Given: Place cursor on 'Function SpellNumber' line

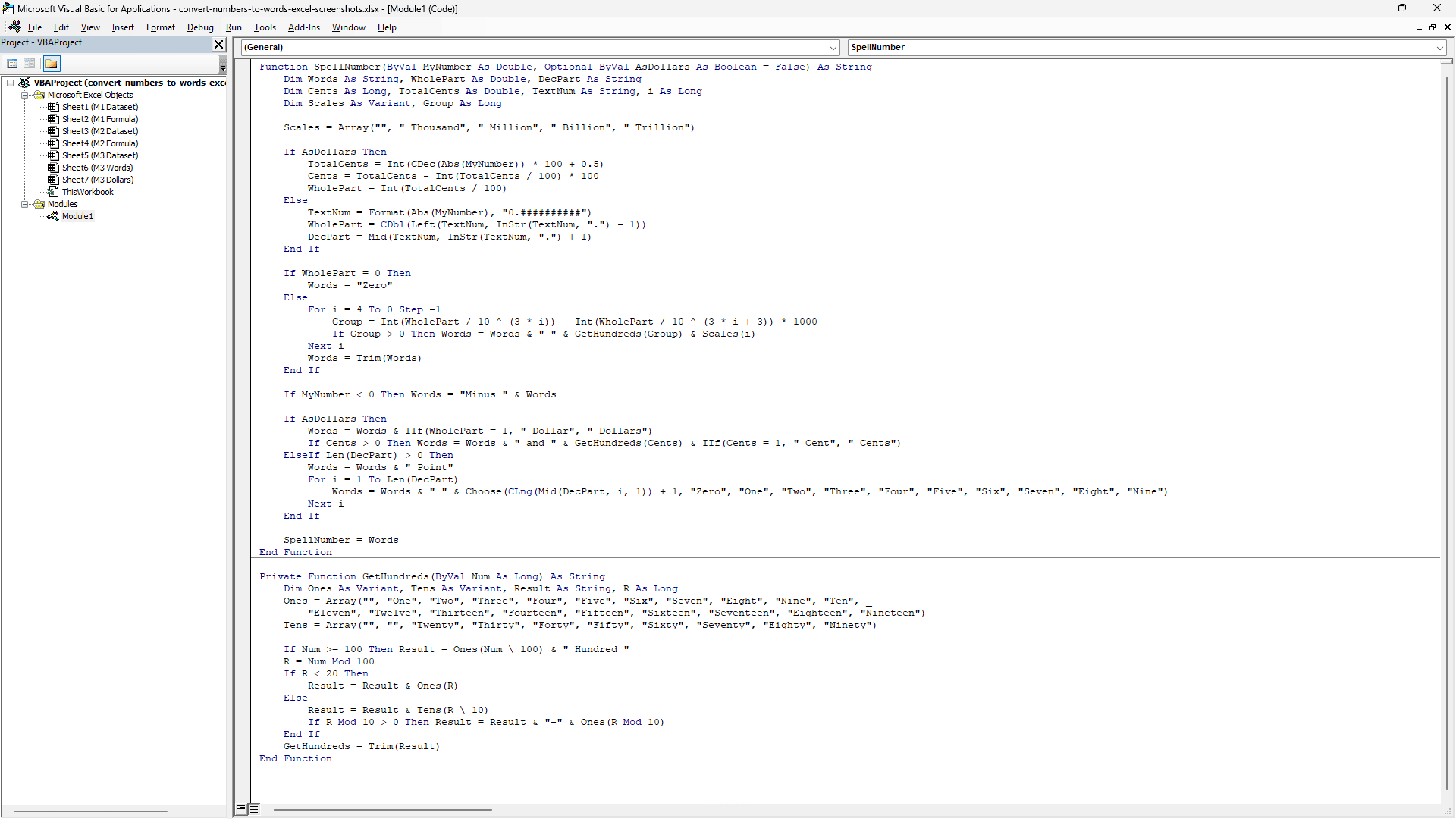Looking at the screenshot, I should [x=566, y=67].
